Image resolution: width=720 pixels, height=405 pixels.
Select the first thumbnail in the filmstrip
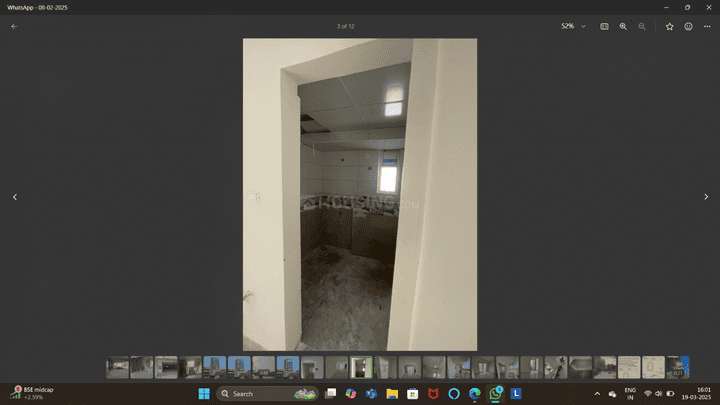click(x=117, y=367)
